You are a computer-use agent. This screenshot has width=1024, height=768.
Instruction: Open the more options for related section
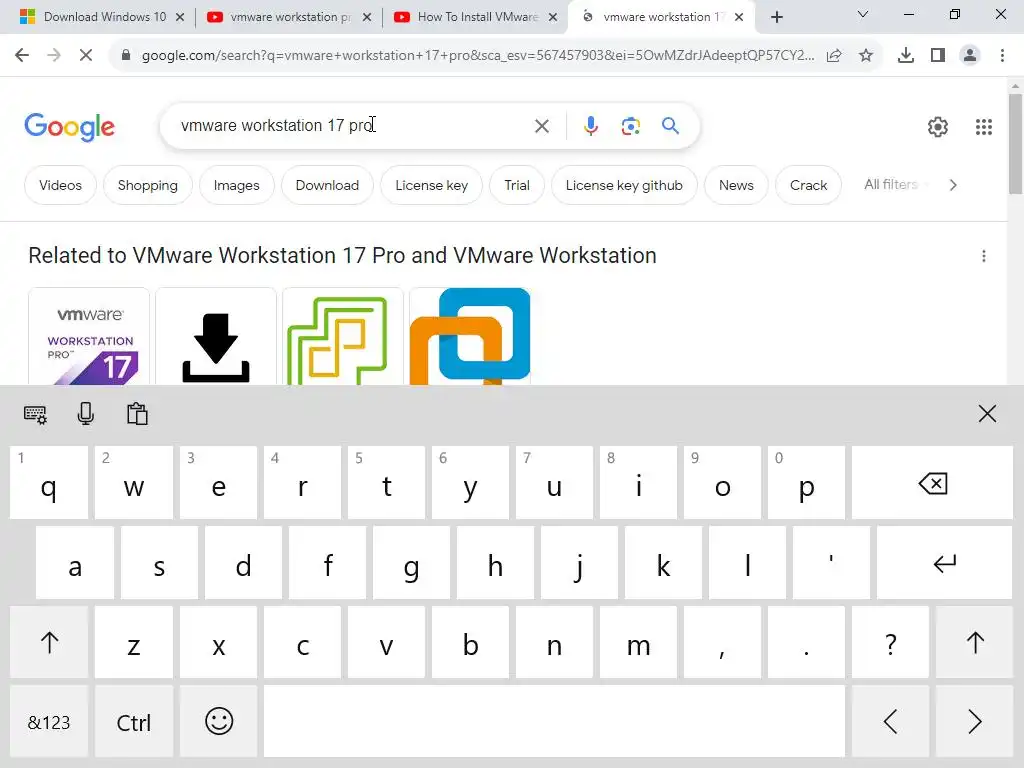point(984,256)
